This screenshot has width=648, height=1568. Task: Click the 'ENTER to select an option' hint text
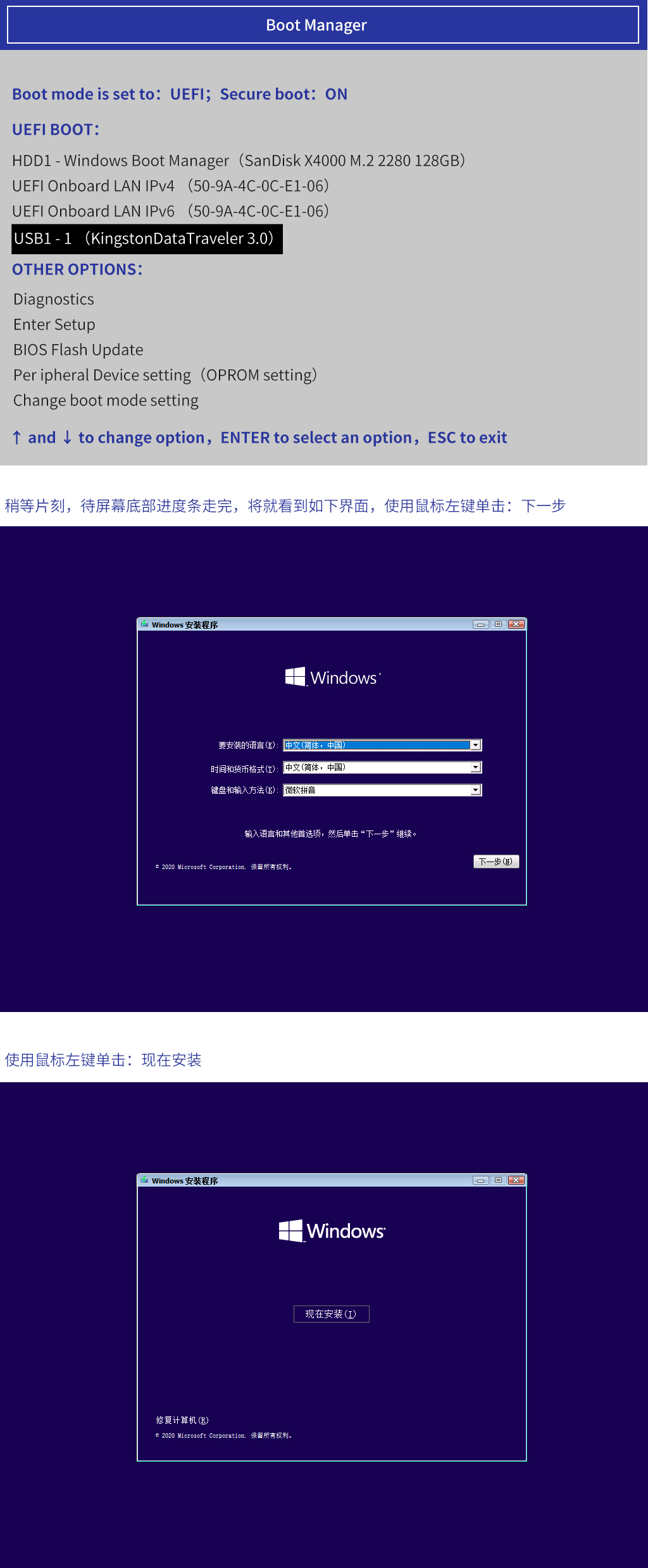pyautogui.click(x=316, y=438)
